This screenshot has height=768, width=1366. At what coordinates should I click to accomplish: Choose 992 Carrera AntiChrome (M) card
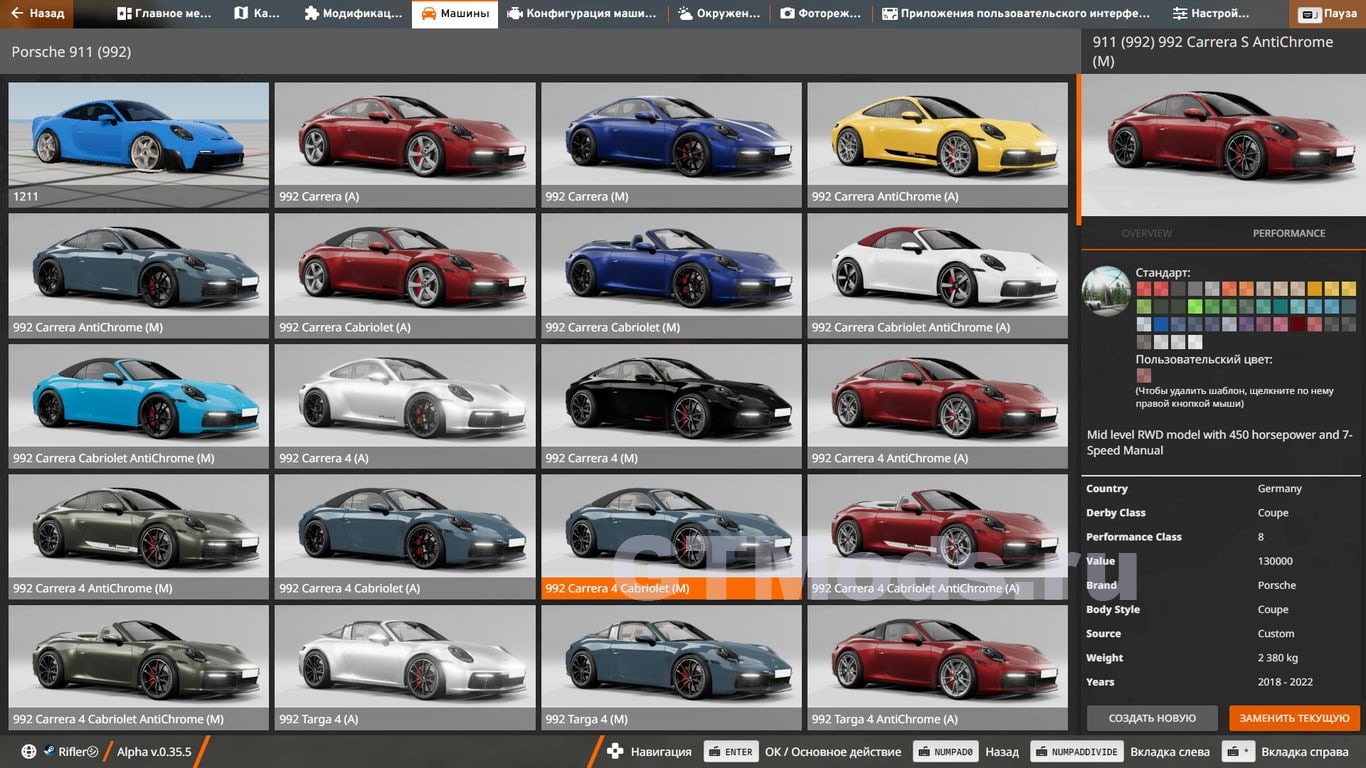[x=139, y=275]
